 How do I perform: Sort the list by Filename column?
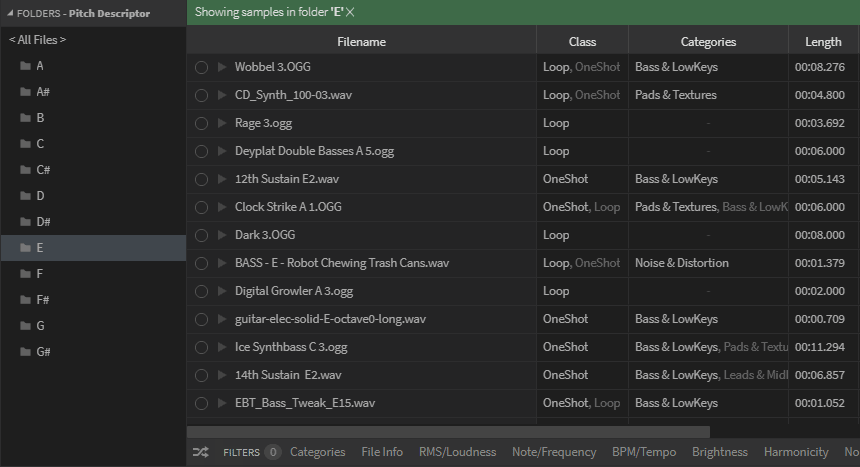click(x=361, y=42)
